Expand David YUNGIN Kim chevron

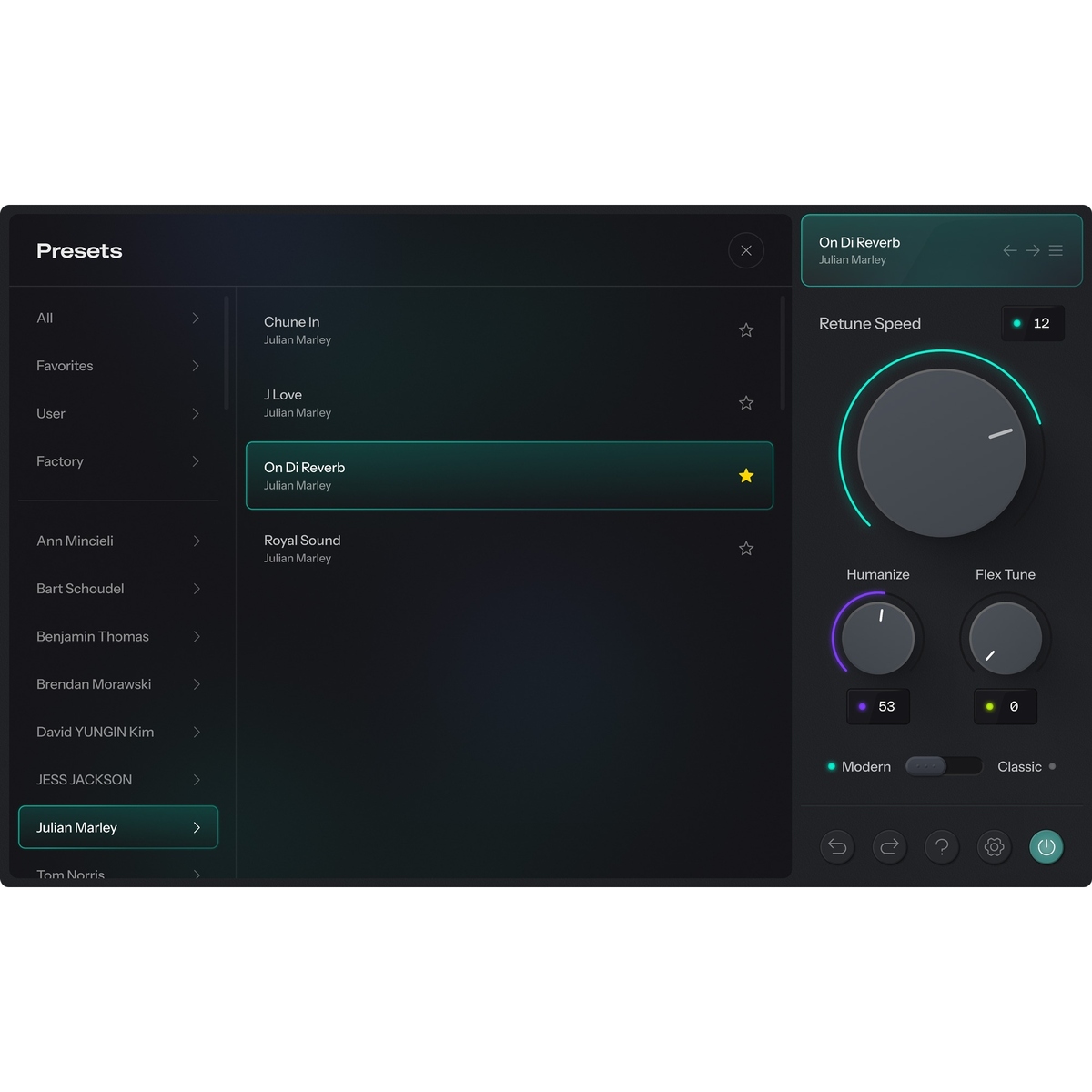[x=196, y=732]
